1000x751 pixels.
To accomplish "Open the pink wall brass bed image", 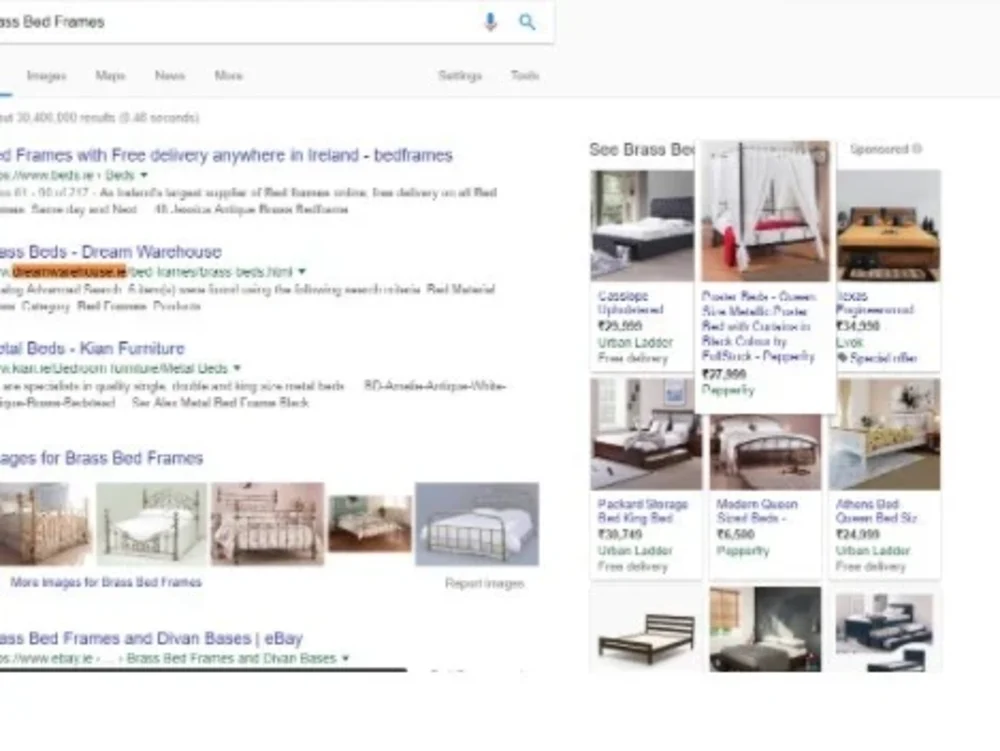I will point(267,524).
